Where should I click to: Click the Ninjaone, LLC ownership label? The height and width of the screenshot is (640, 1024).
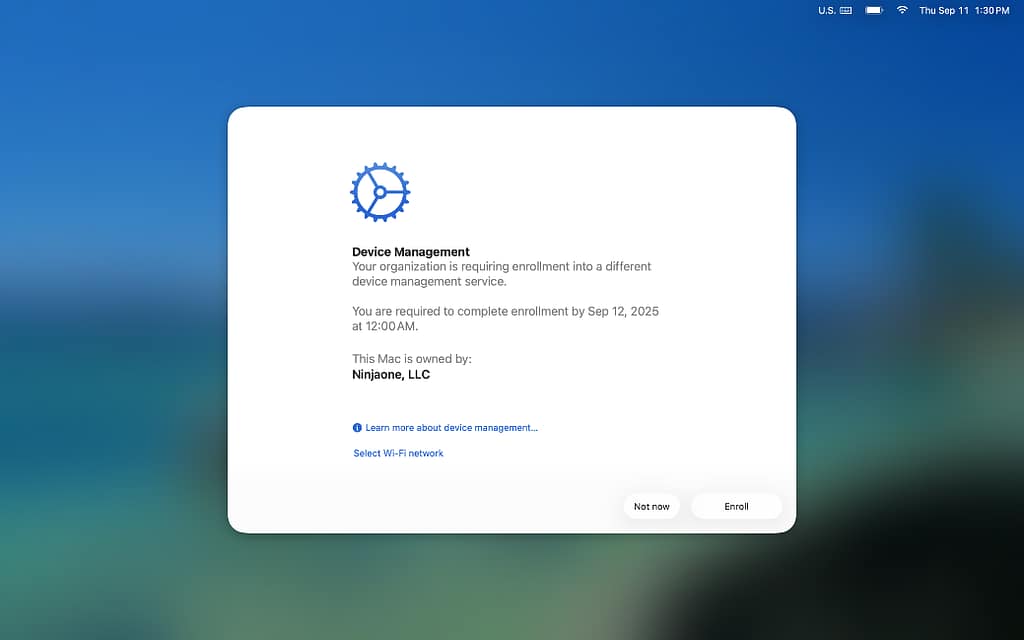click(390, 374)
